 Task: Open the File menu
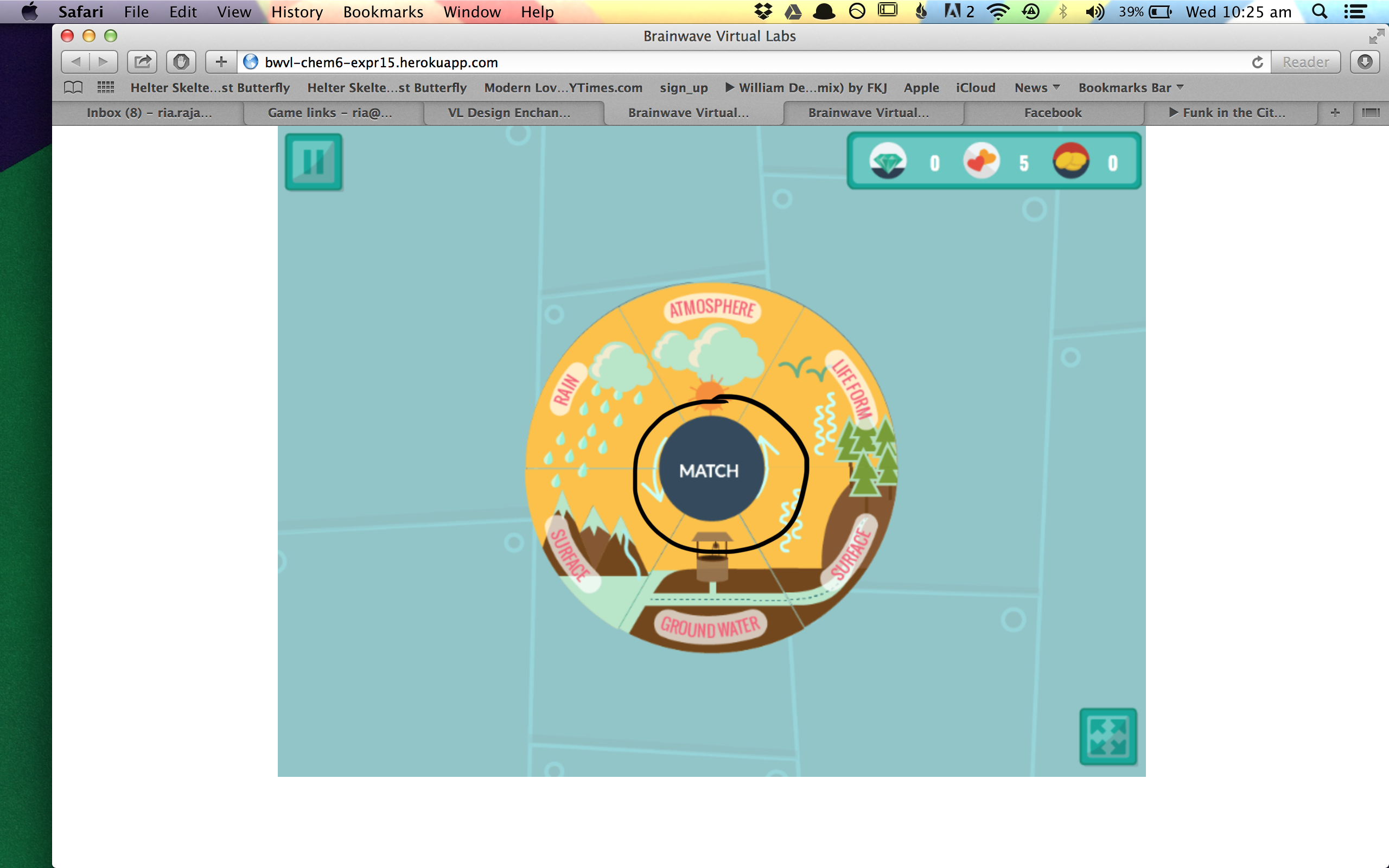click(136, 11)
